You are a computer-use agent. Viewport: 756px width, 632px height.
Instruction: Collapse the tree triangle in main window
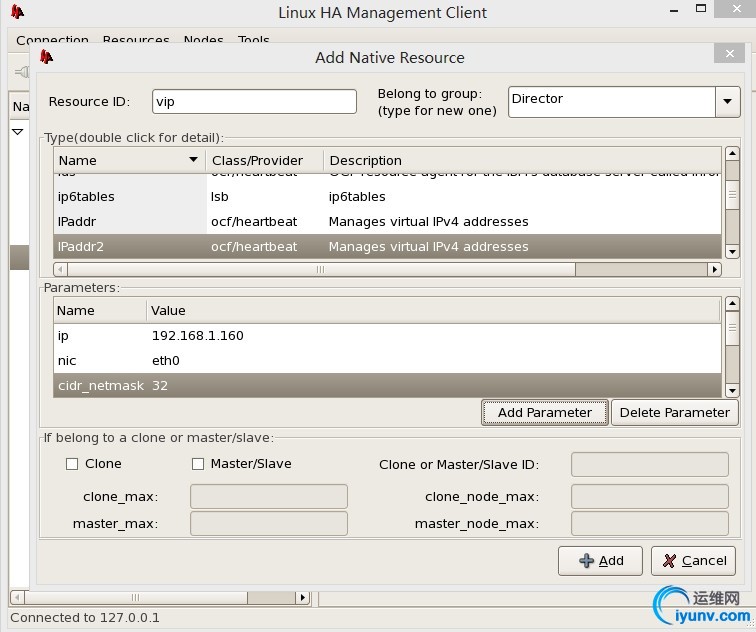pyautogui.click(x=17, y=132)
